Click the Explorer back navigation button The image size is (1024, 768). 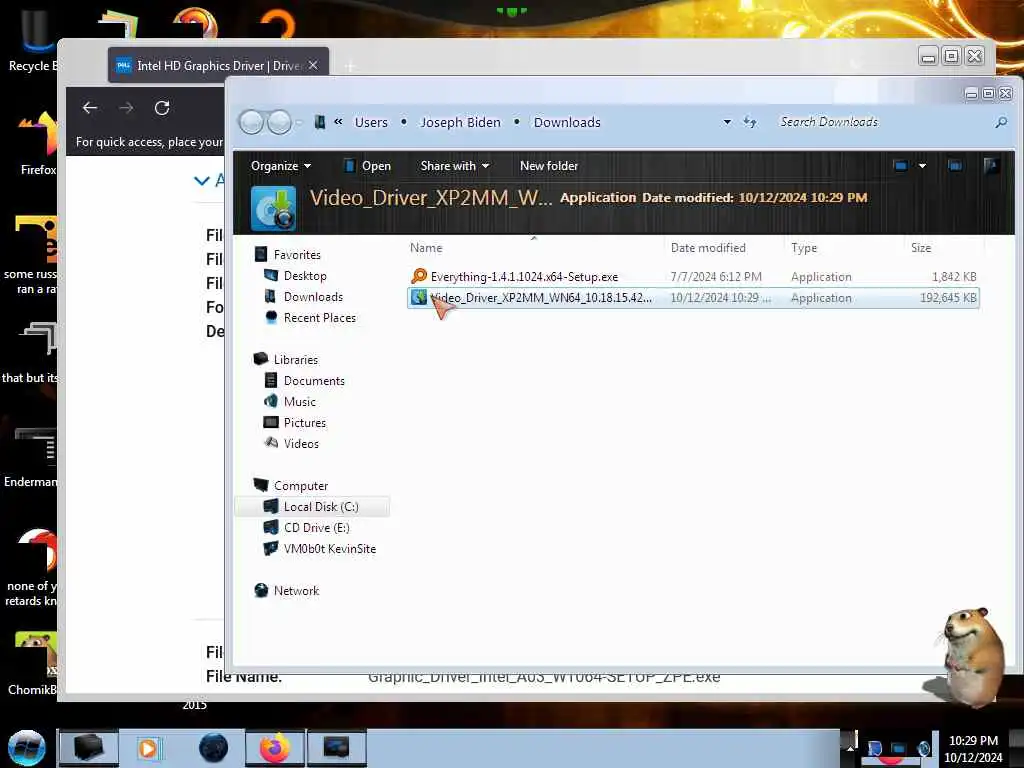(x=251, y=122)
